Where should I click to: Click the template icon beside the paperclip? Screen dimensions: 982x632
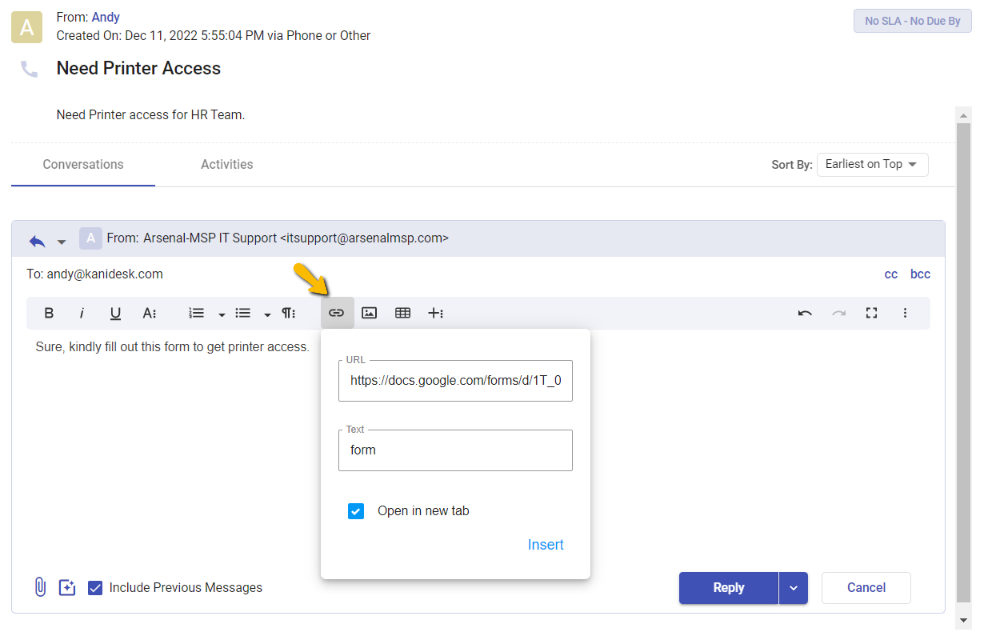click(67, 588)
